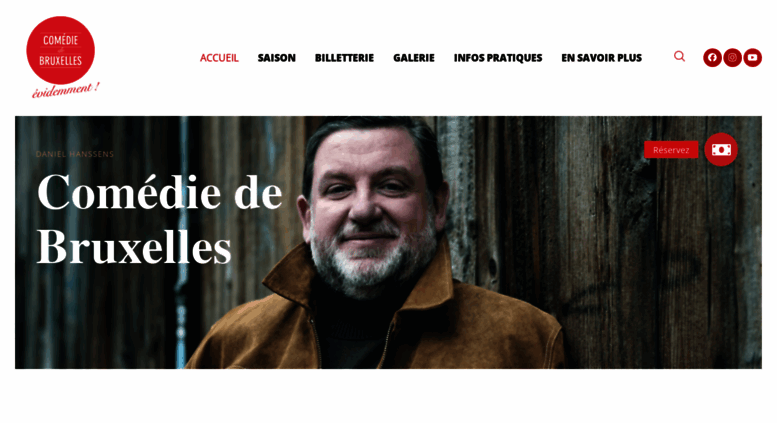The width and height of the screenshot is (777, 423).
Task: Select the Galerie menu item
Action: pos(414,58)
